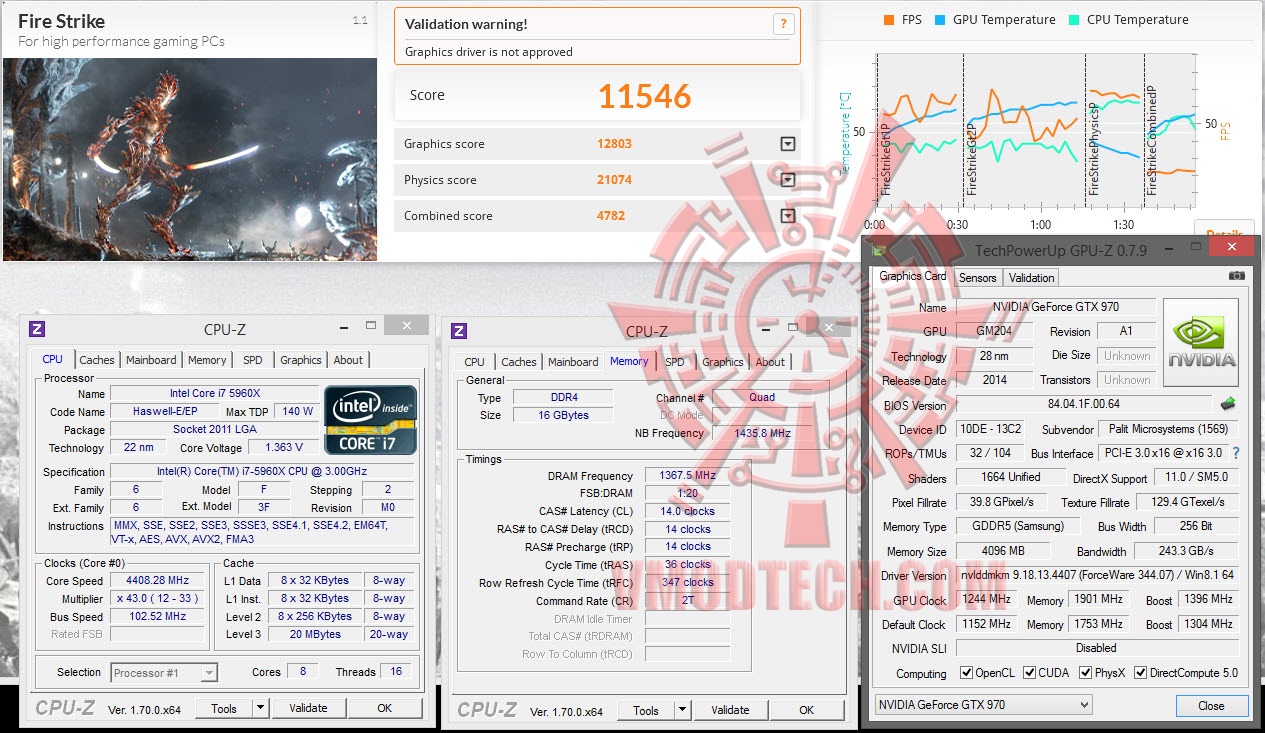
Task: Click the FPS orange legend swatch
Action: pos(889,20)
